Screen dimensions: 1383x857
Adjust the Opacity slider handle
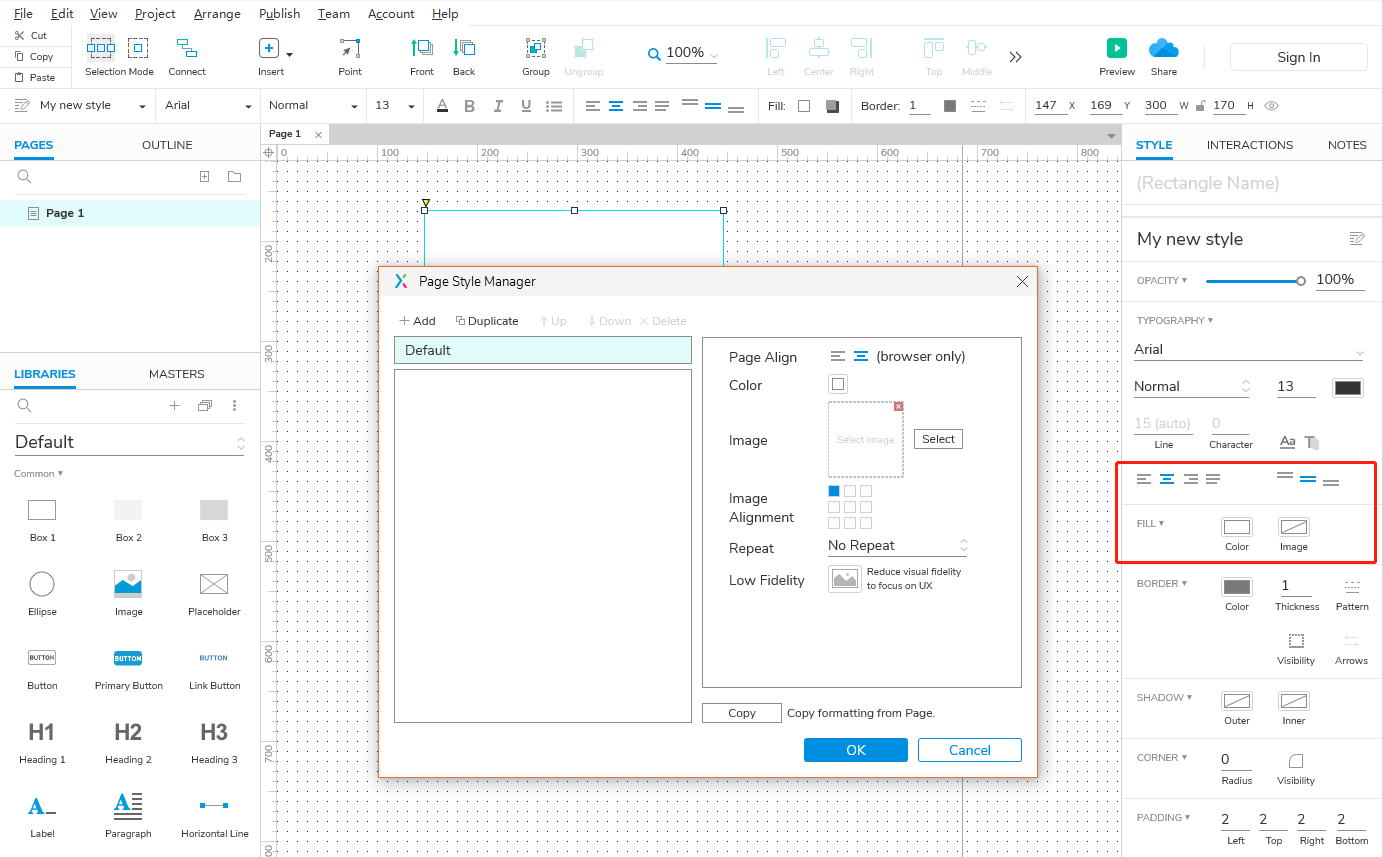point(1300,281)
